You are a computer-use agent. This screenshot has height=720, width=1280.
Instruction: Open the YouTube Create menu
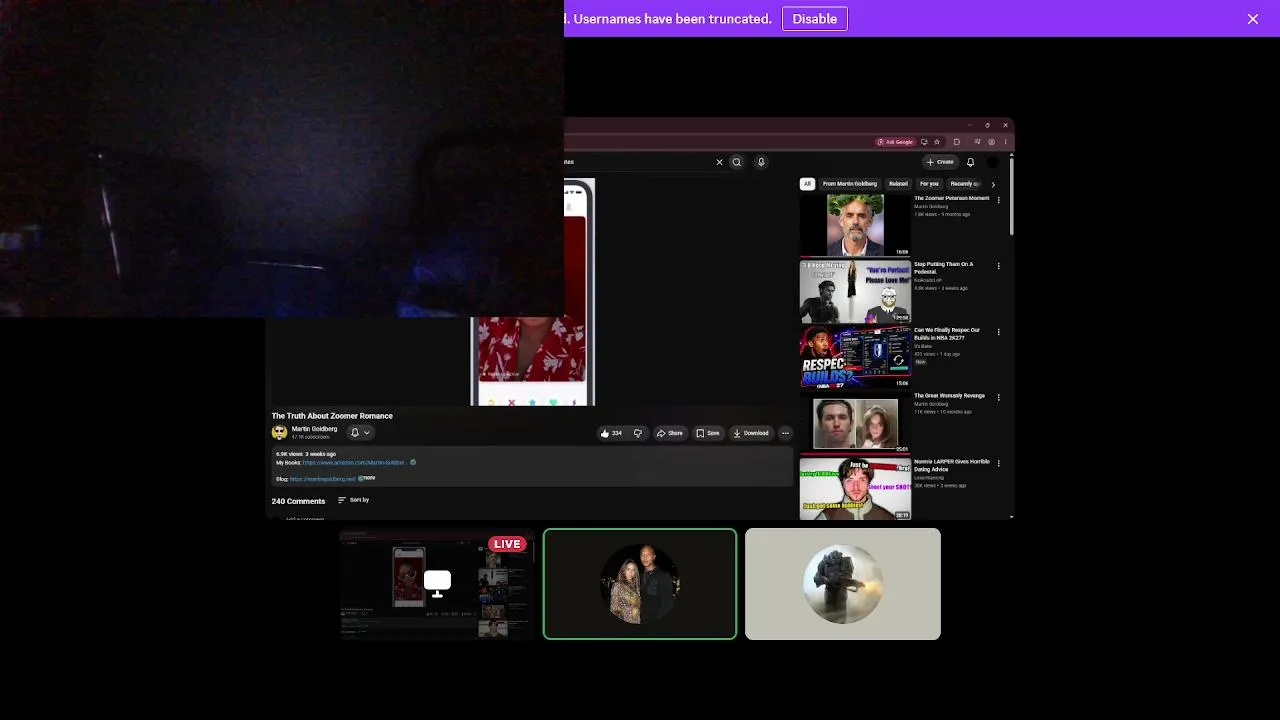click(x=940, y=162)
